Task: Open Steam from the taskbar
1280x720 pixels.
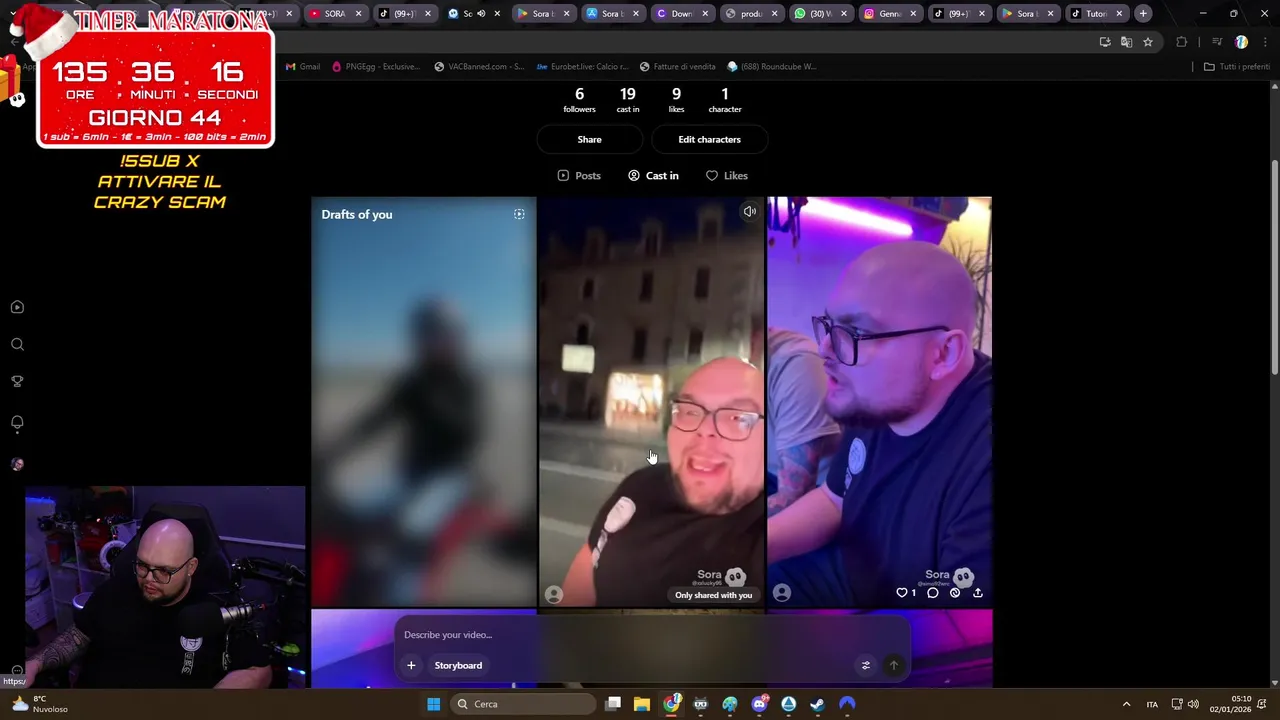Action: point(817,704)
